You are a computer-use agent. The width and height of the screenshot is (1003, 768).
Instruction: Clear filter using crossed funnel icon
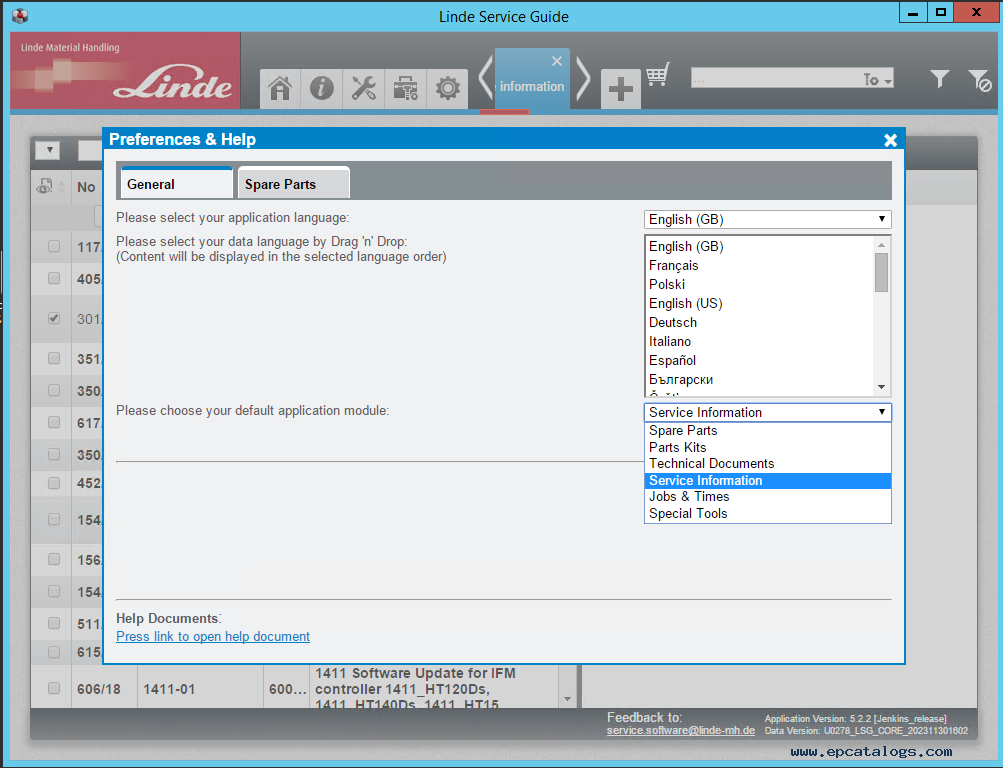(x=979, y=80)
